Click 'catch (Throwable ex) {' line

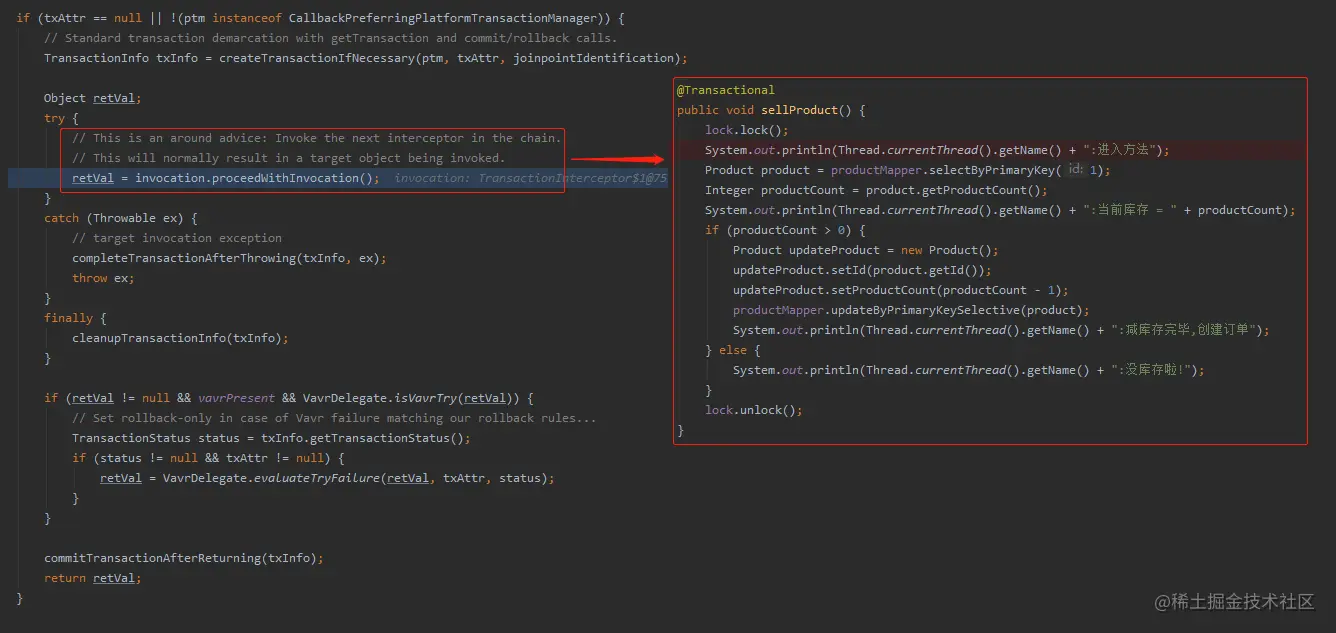[x=121, y=218]
